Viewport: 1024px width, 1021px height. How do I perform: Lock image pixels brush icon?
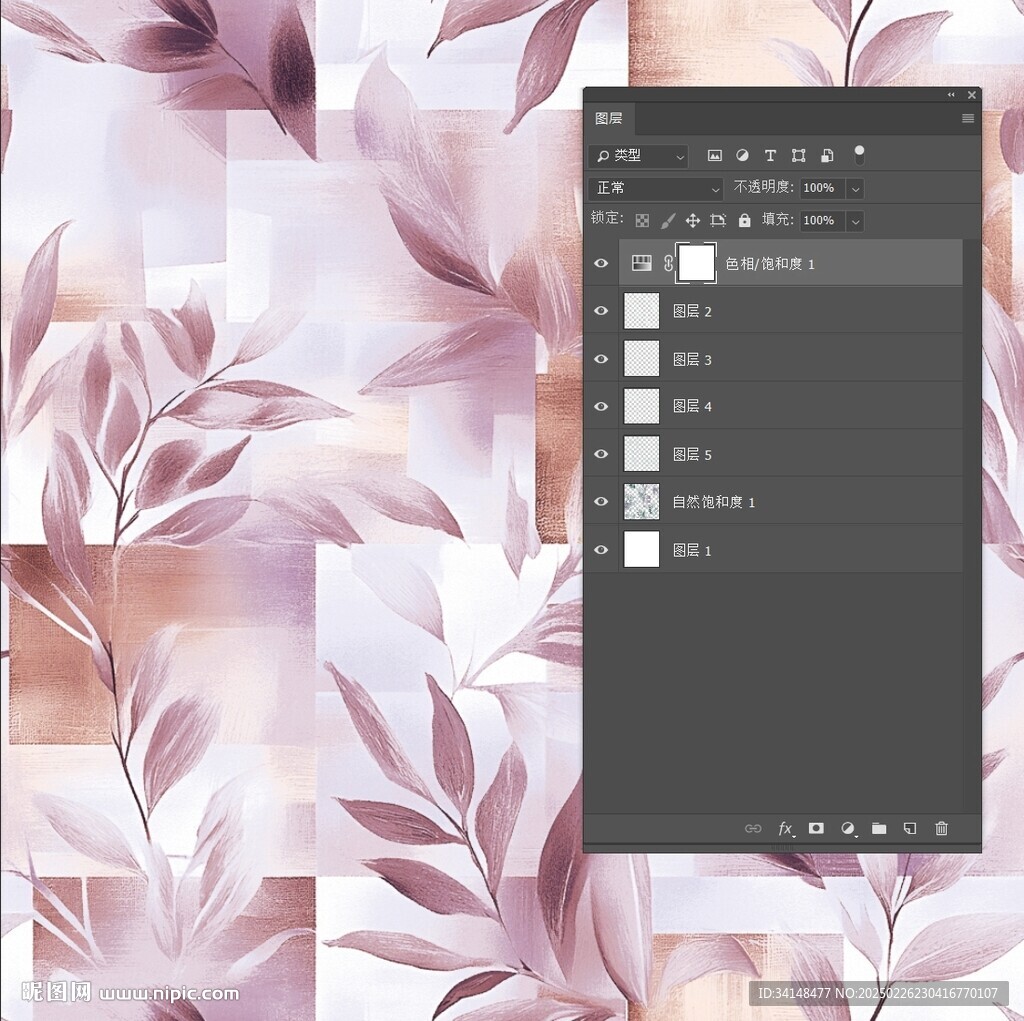pyautogui.click(x=667, y=221)
